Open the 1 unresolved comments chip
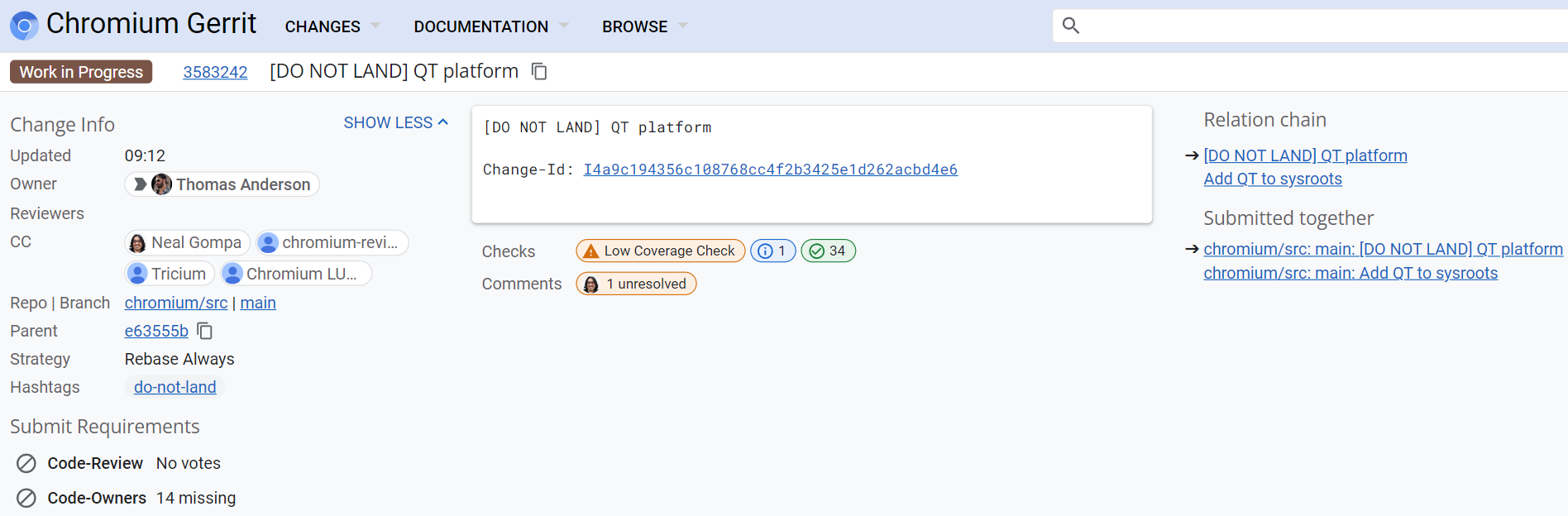Viewport: 1568px width, 516px height. coord(636,284)
